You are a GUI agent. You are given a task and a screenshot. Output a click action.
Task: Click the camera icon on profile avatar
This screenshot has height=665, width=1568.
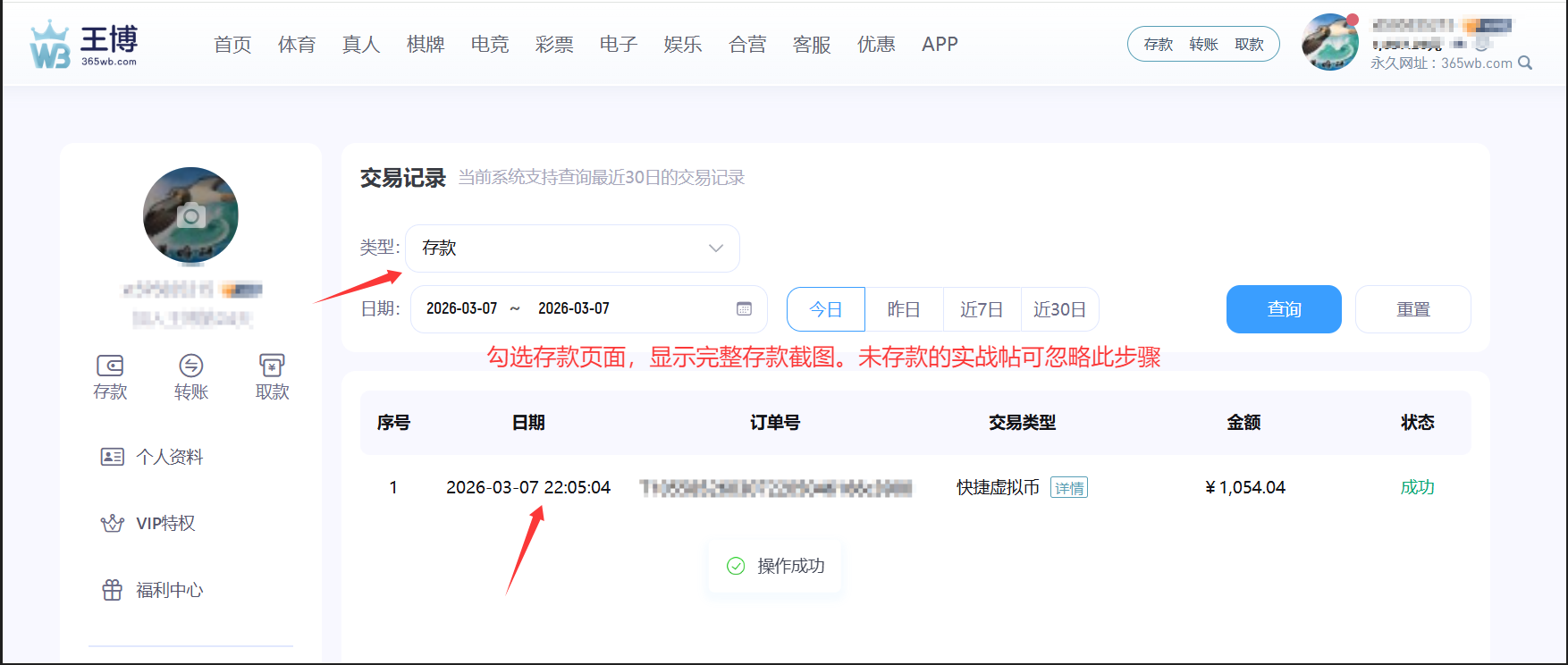(x=191, y=215)
